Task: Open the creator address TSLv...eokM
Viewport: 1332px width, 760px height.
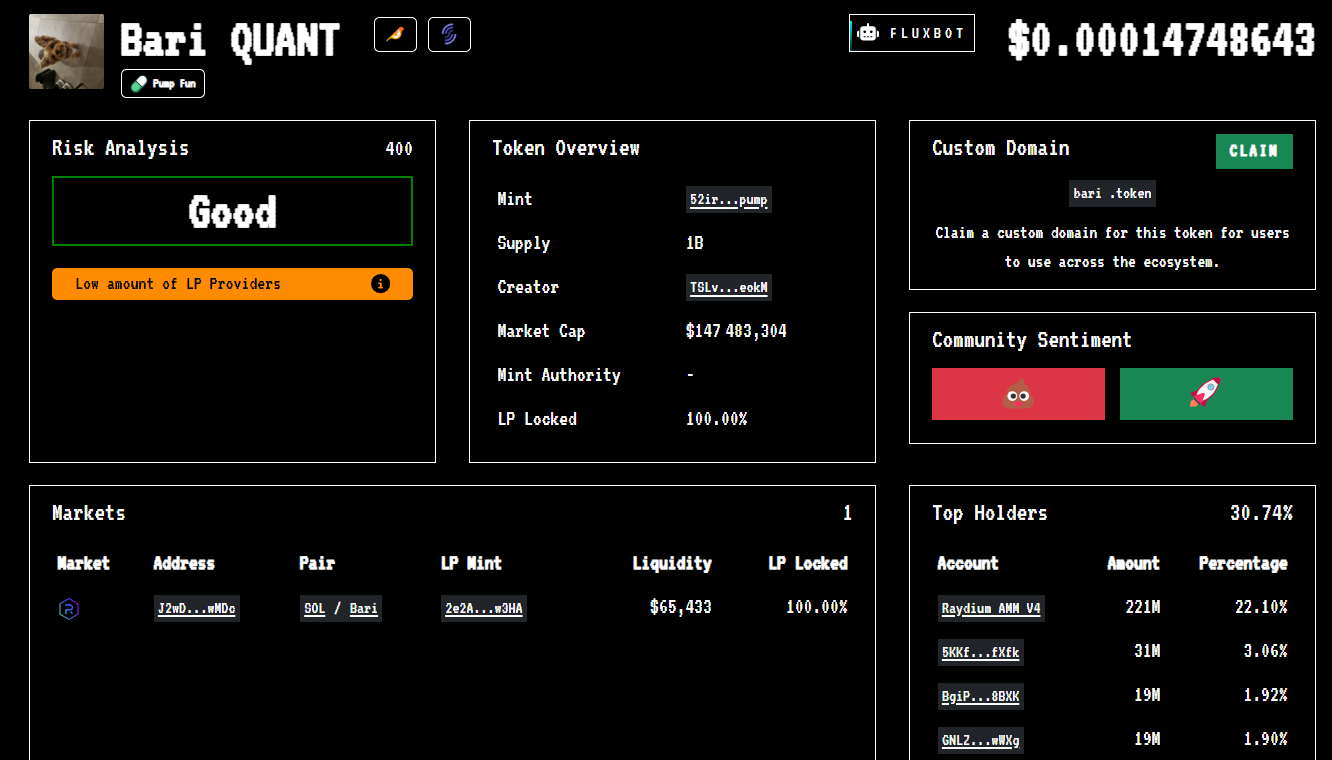Action: [728, 288]
